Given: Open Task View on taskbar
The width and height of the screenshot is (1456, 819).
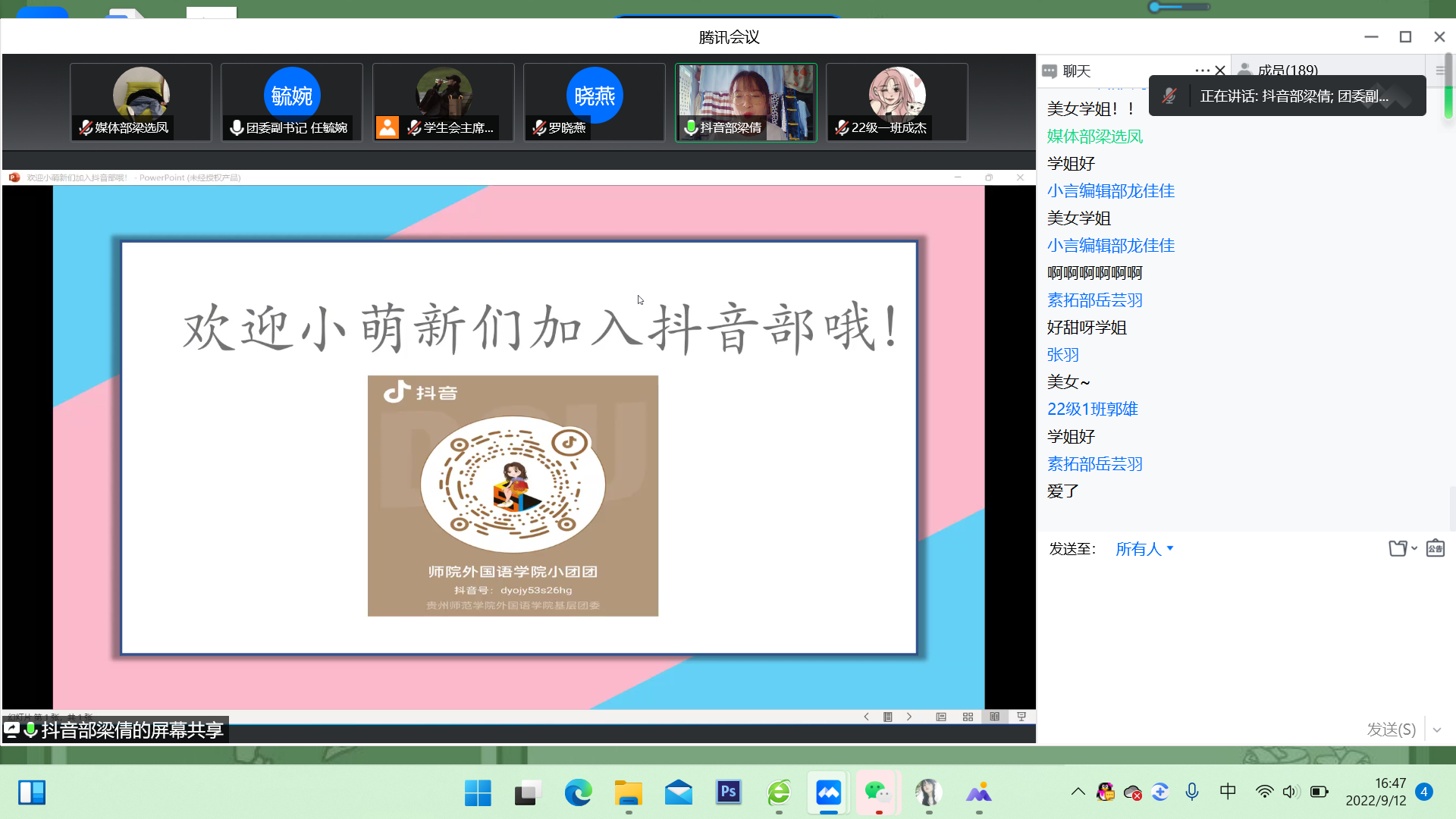Looking at the screenshot, I should pos(528,793).
